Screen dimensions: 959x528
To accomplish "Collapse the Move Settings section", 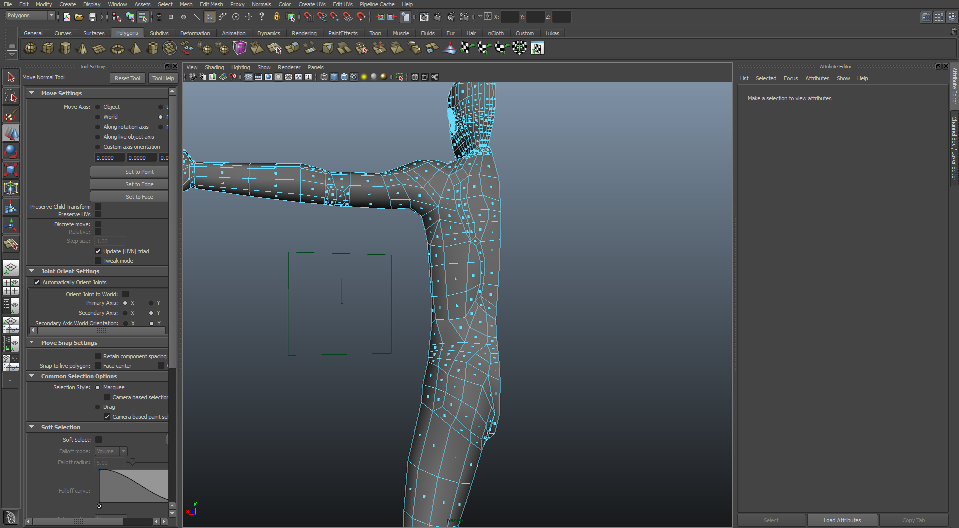I will 33,93.
